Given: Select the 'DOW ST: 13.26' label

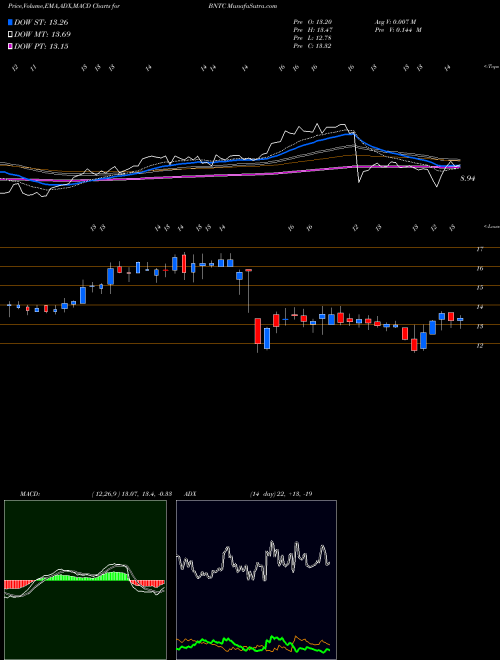Looking at the screenshot, I should 41,22.
